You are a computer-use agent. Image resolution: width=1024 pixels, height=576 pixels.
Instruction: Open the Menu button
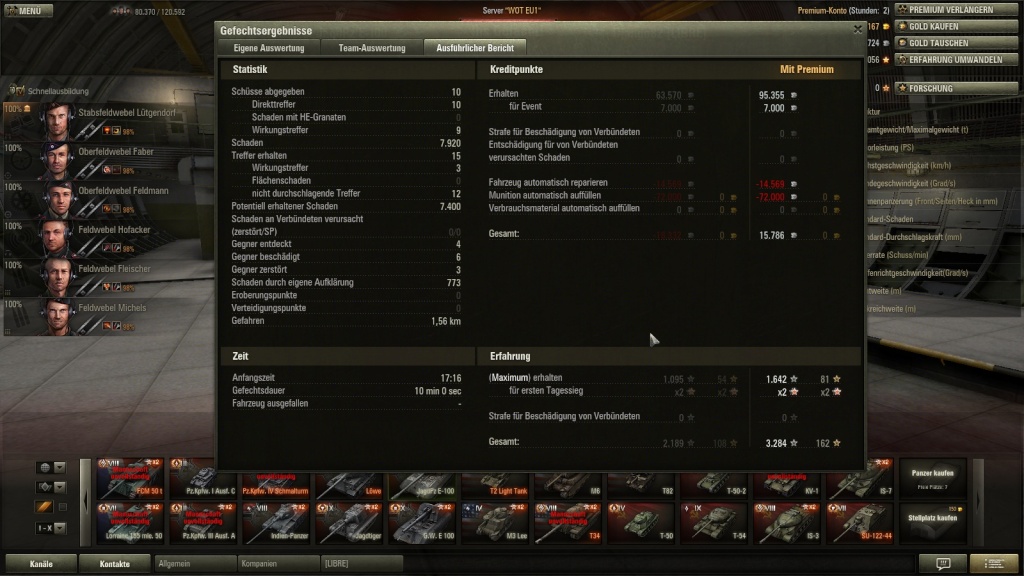point(27,10)
